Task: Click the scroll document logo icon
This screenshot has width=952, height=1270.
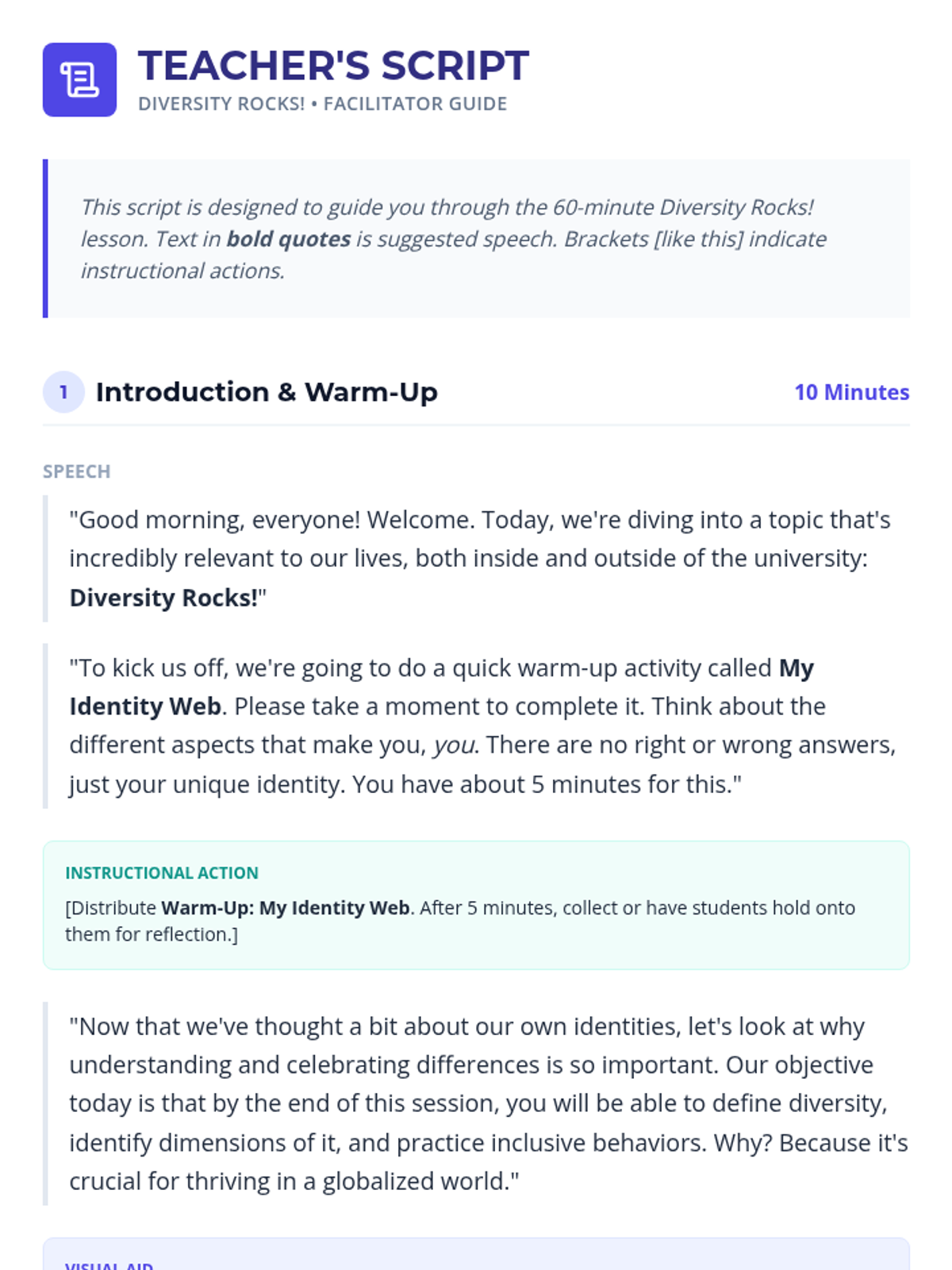Action: (x=79, y=80)
